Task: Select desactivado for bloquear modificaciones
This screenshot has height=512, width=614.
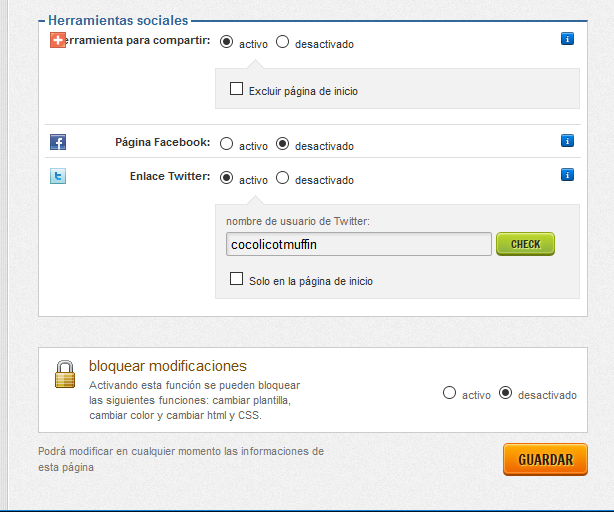Action: pyautogui.click(x=505, y=393)
